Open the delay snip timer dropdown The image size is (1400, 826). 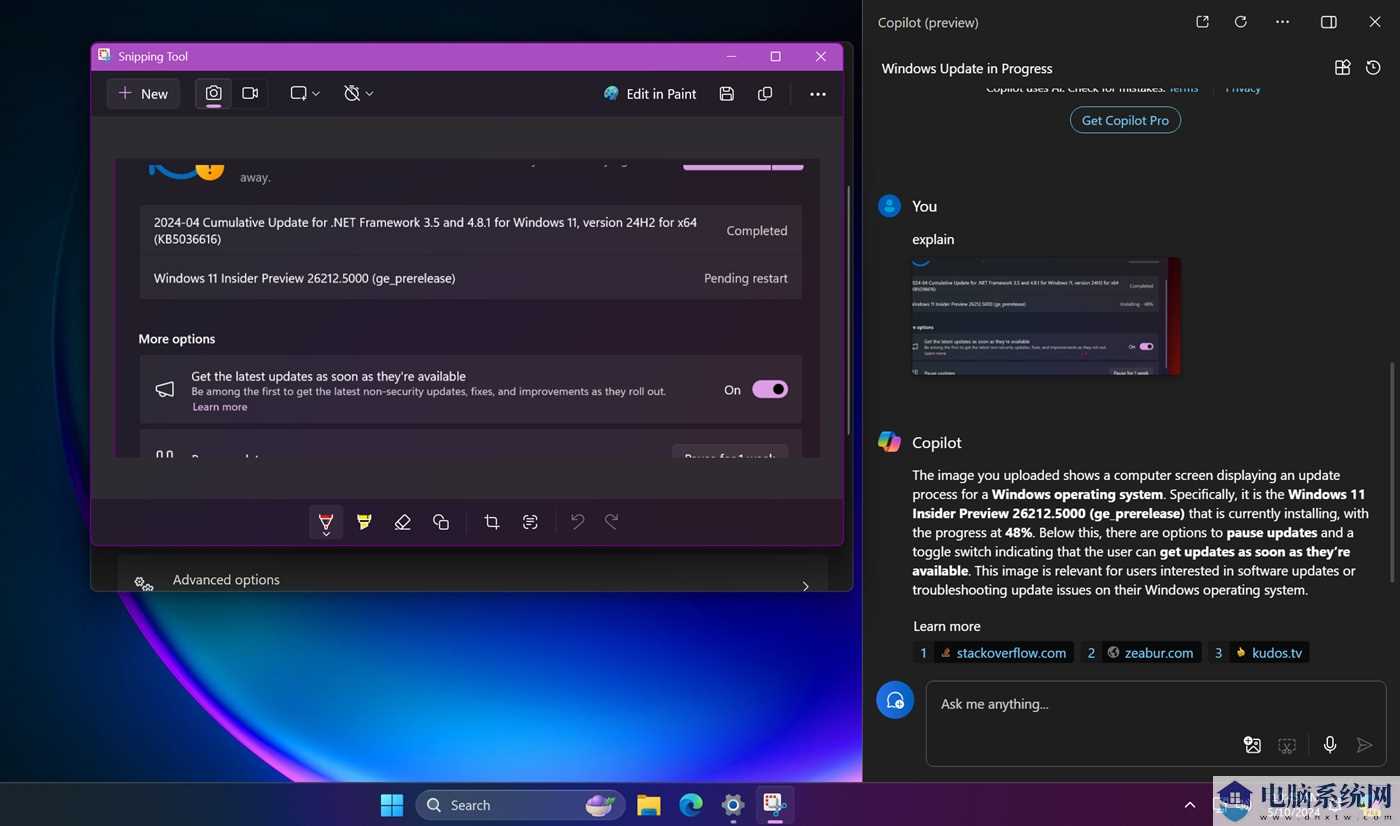click(358, 93)
